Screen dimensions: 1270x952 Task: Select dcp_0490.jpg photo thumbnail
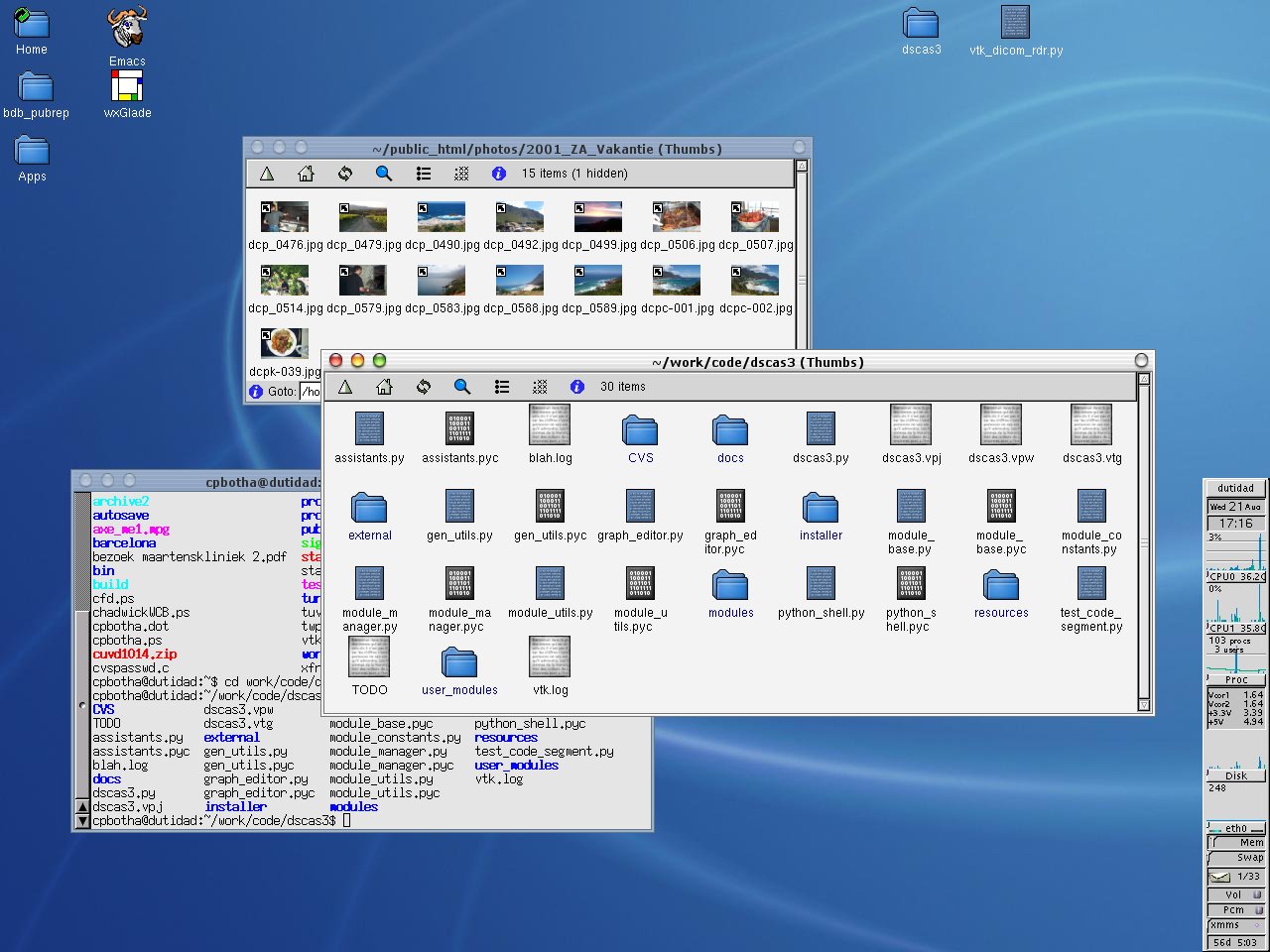tap(442, 216)
